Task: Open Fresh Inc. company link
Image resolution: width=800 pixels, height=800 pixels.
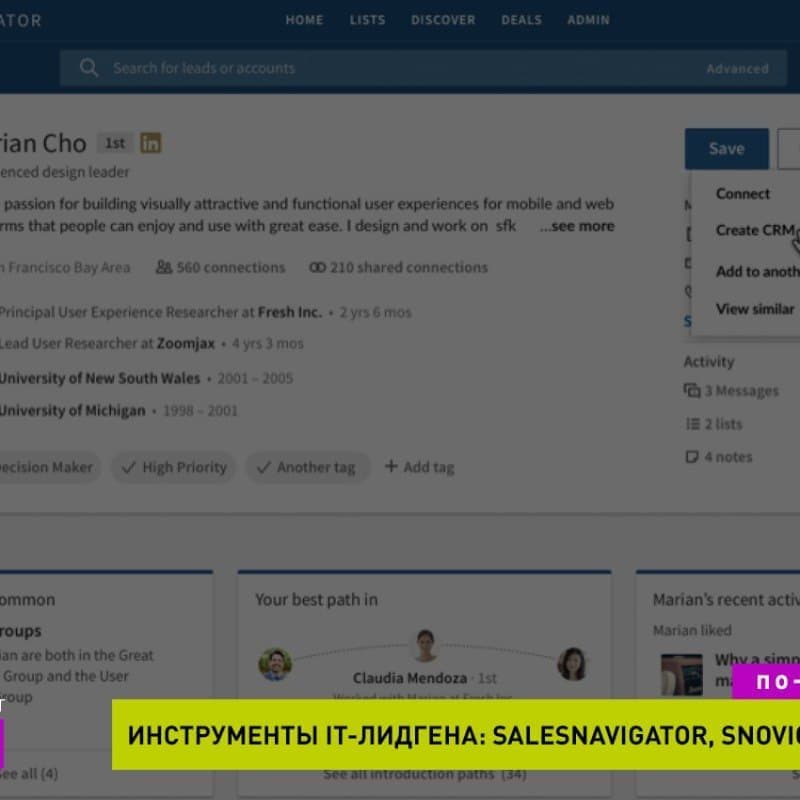Action: click(290, 312)
